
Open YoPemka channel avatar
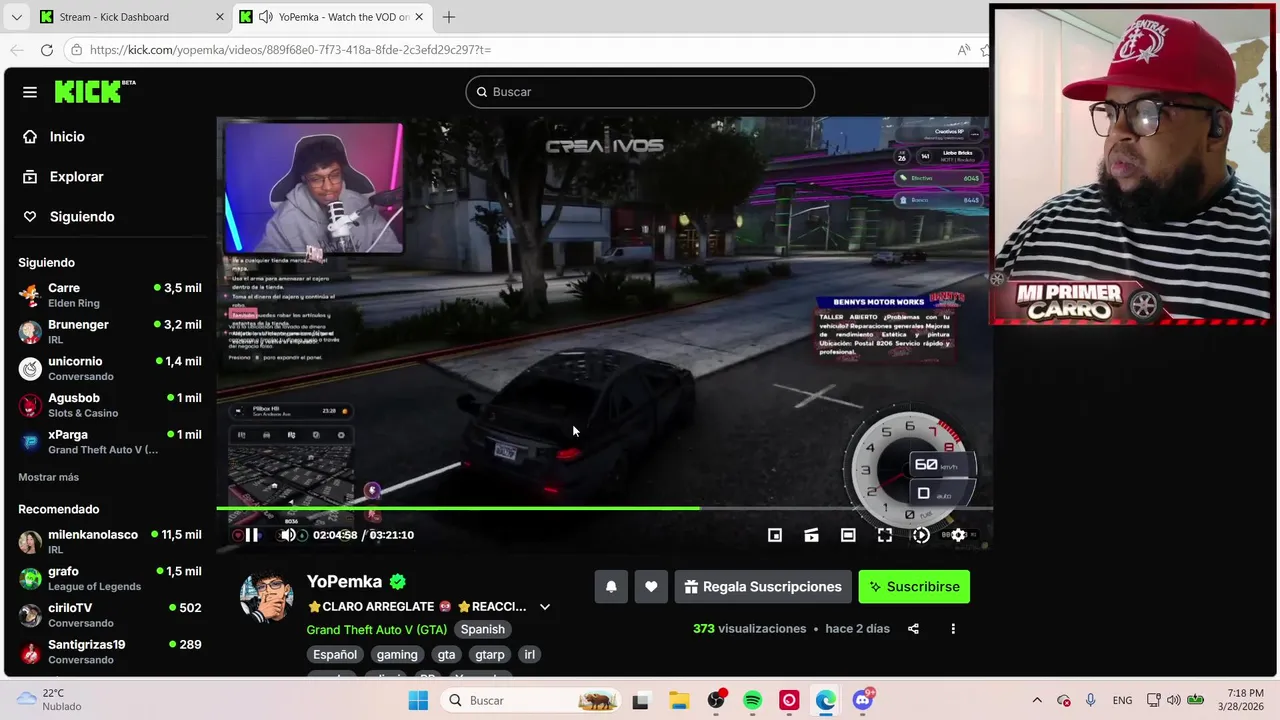266,597
